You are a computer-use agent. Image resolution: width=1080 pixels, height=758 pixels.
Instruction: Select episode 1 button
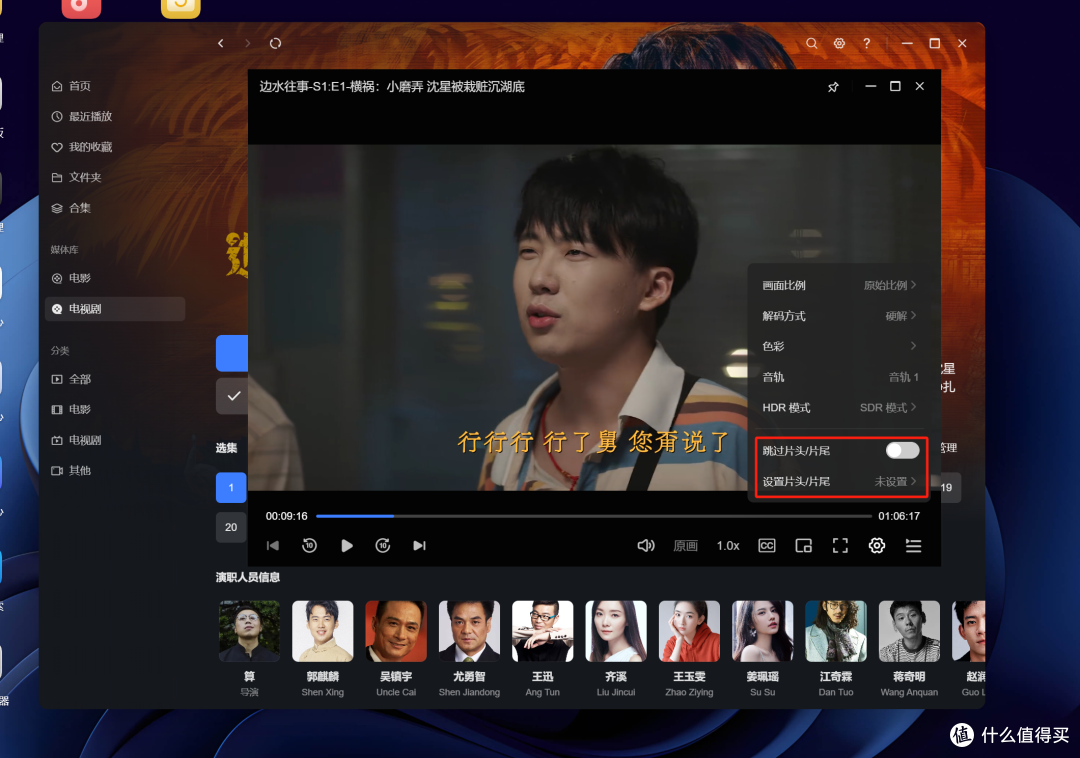tap(231, 487)
